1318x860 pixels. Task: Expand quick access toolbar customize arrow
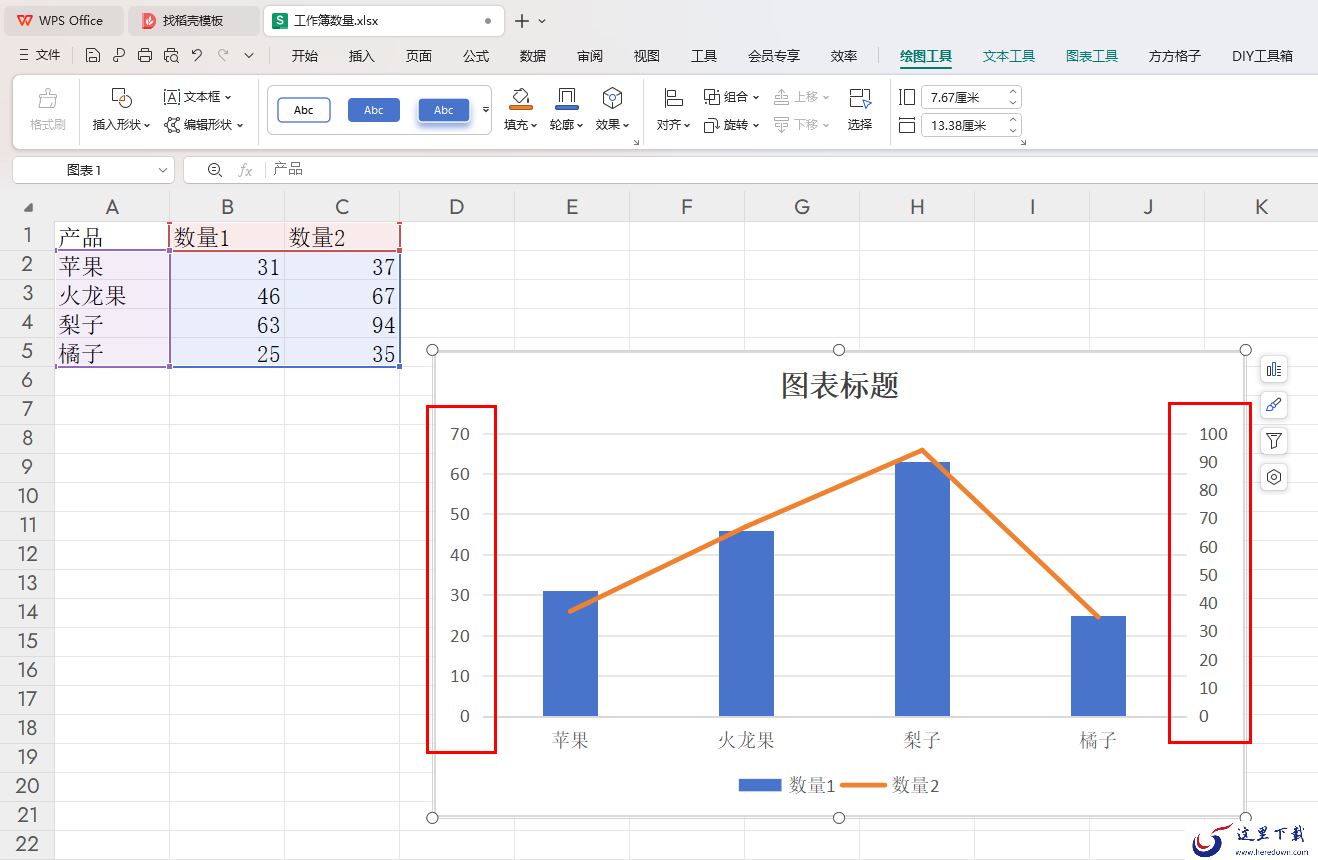[249, 56]
